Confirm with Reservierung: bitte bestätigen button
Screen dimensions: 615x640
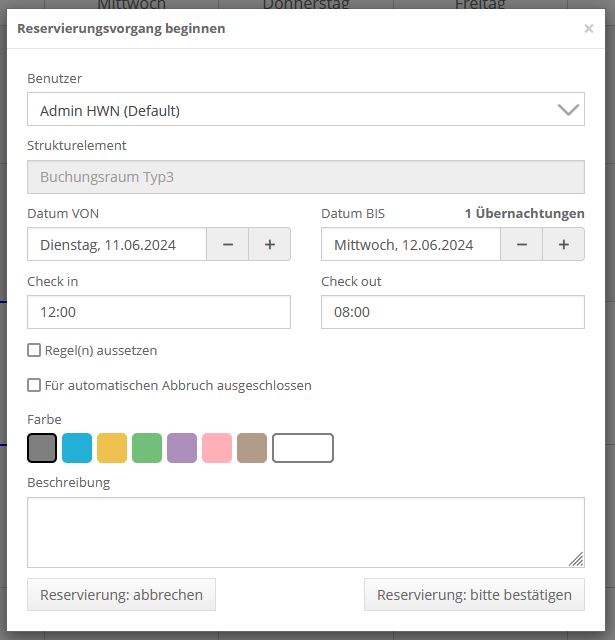pyautogui.click(x=474, y=595)
